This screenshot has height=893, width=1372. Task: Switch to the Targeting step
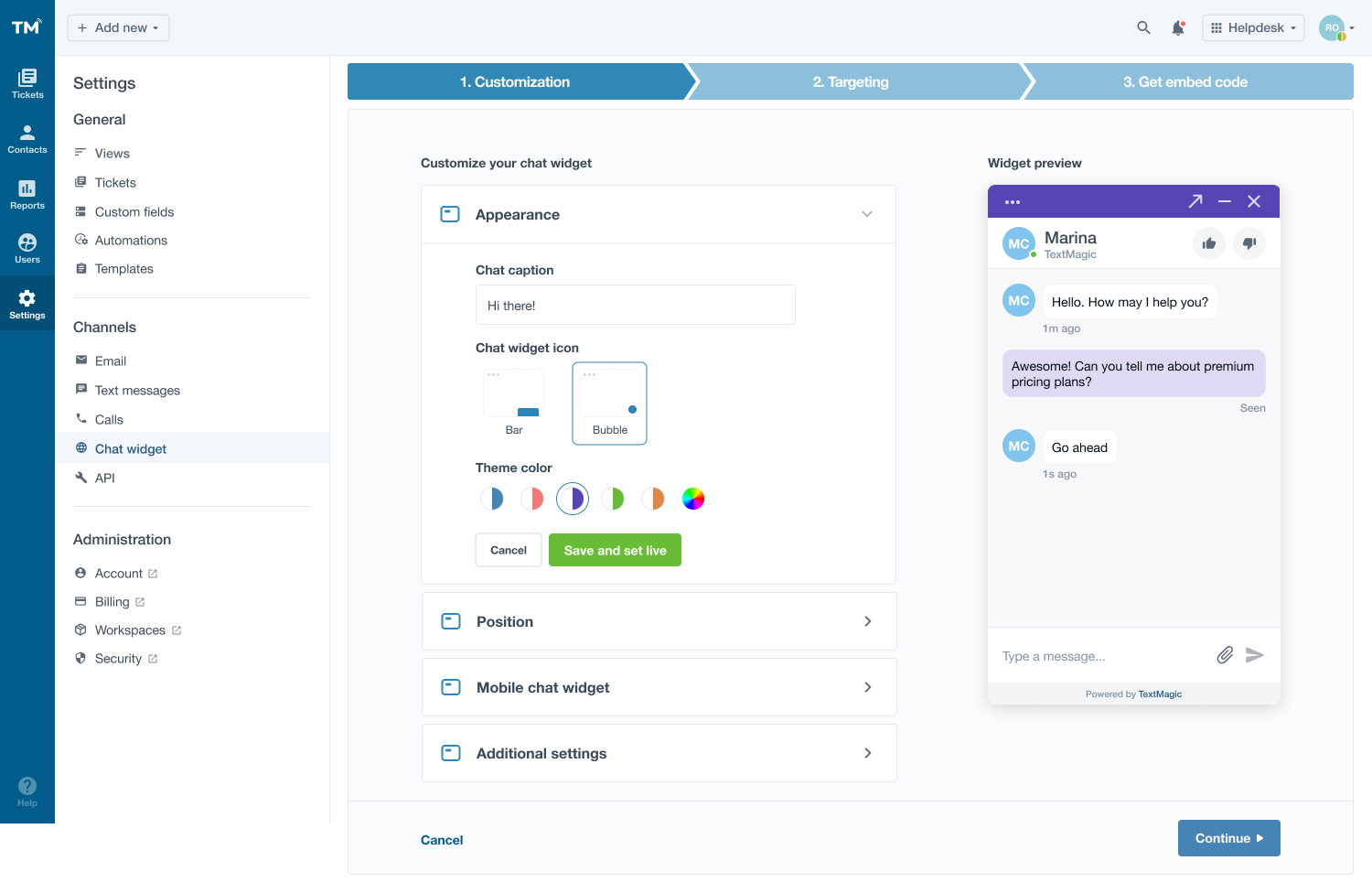(851, 81)
